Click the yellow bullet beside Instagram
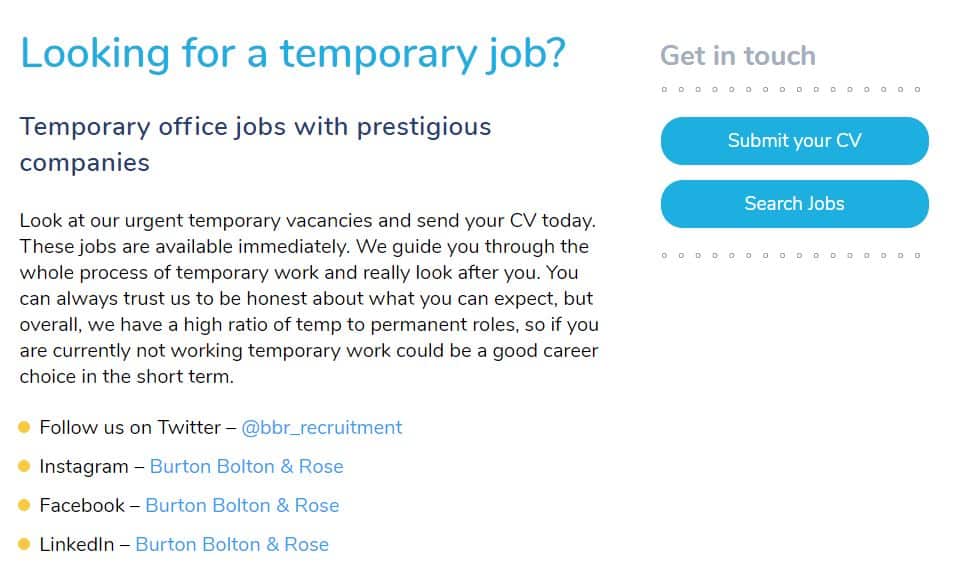The width and height of the screenshot is (967, 583). [24, 466]
